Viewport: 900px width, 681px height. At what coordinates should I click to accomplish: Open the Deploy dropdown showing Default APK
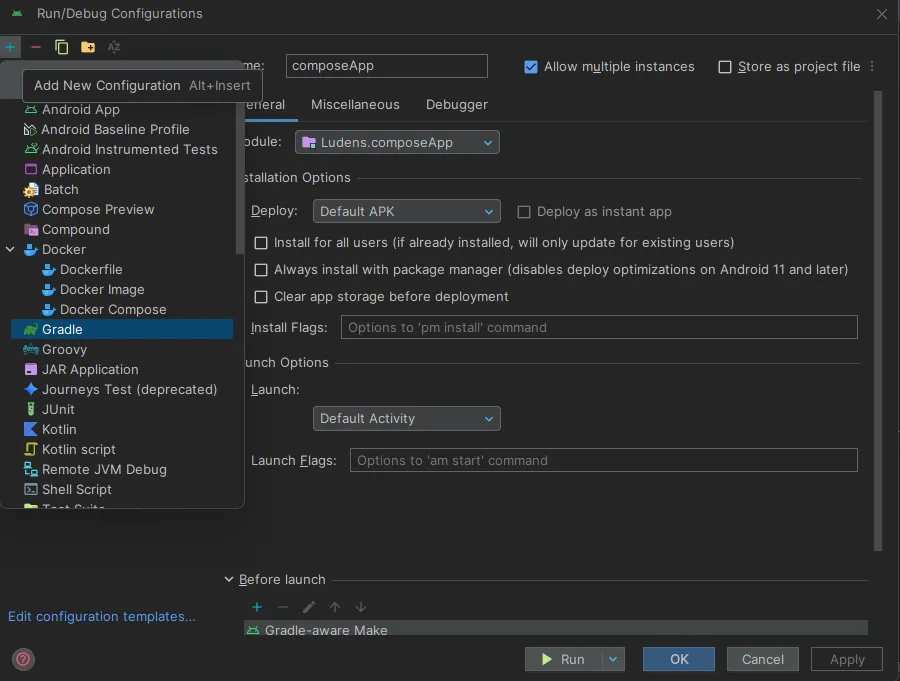[406, 211]
